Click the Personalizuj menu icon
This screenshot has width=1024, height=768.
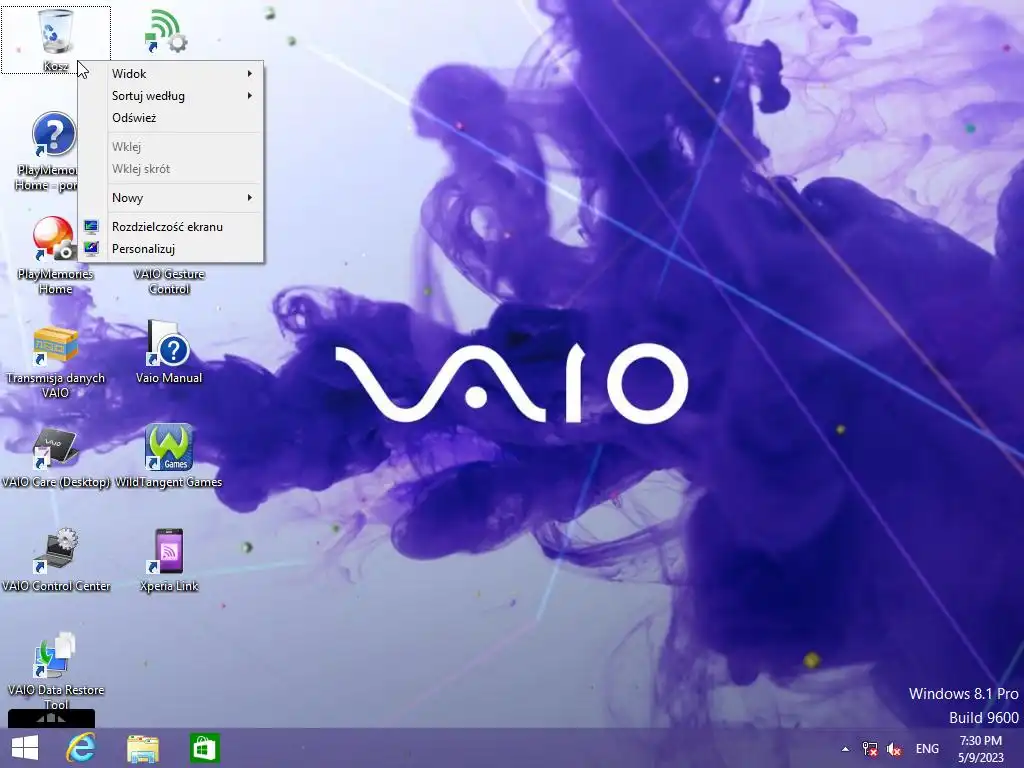(91, 249)
